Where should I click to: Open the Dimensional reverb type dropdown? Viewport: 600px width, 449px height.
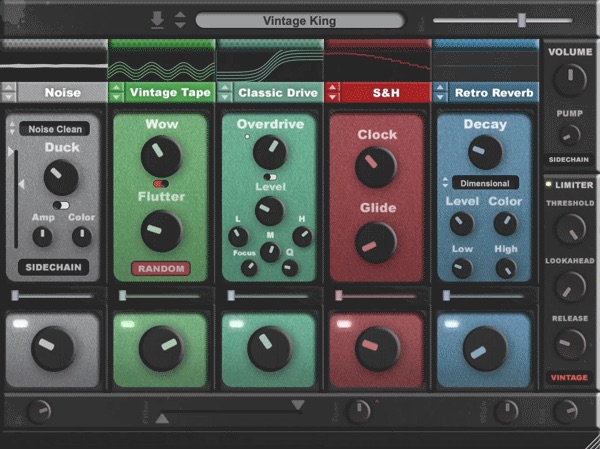click(x=485, y=183)
